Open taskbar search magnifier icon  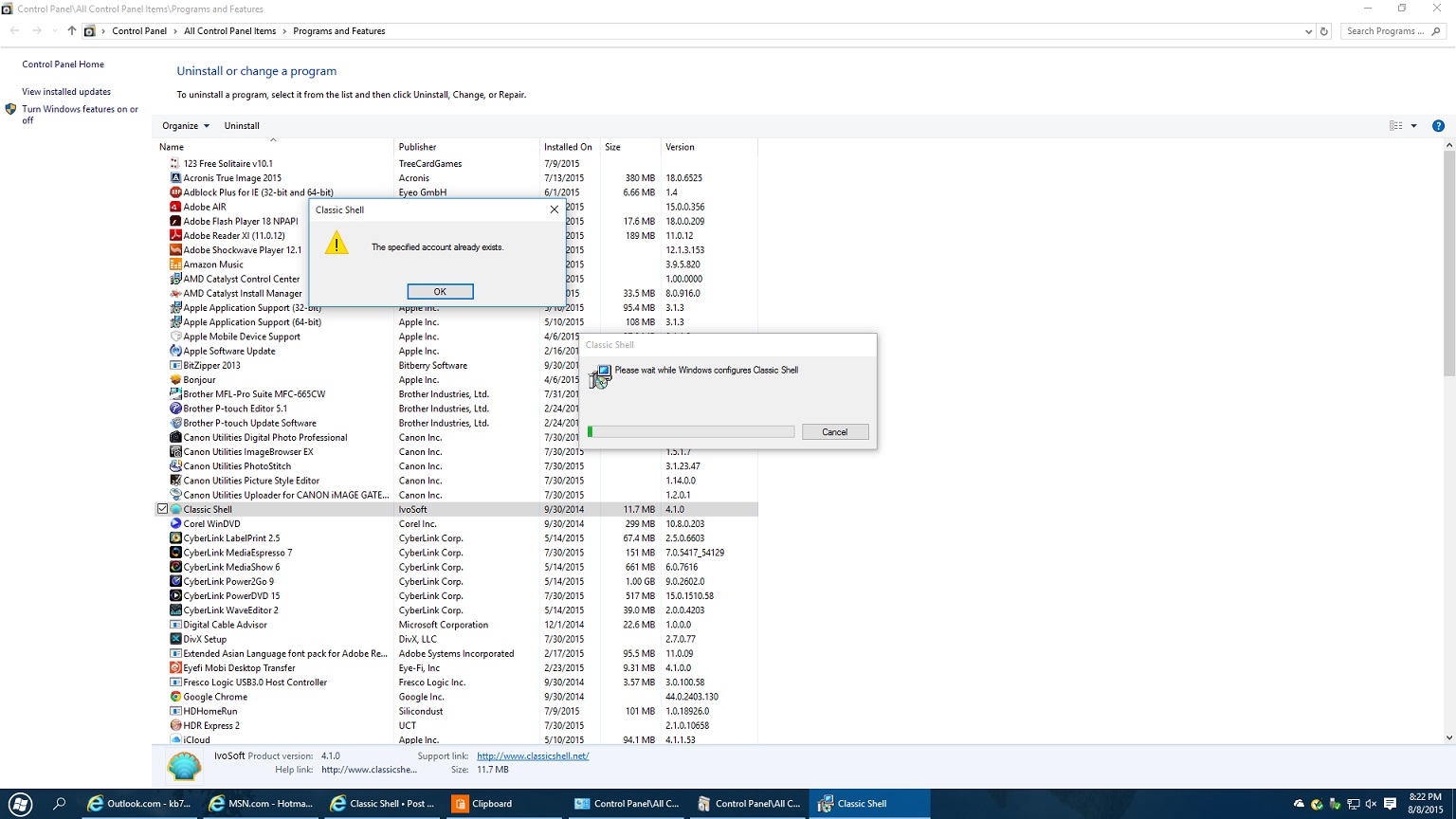pyautogui.click(x=60, y=804)
